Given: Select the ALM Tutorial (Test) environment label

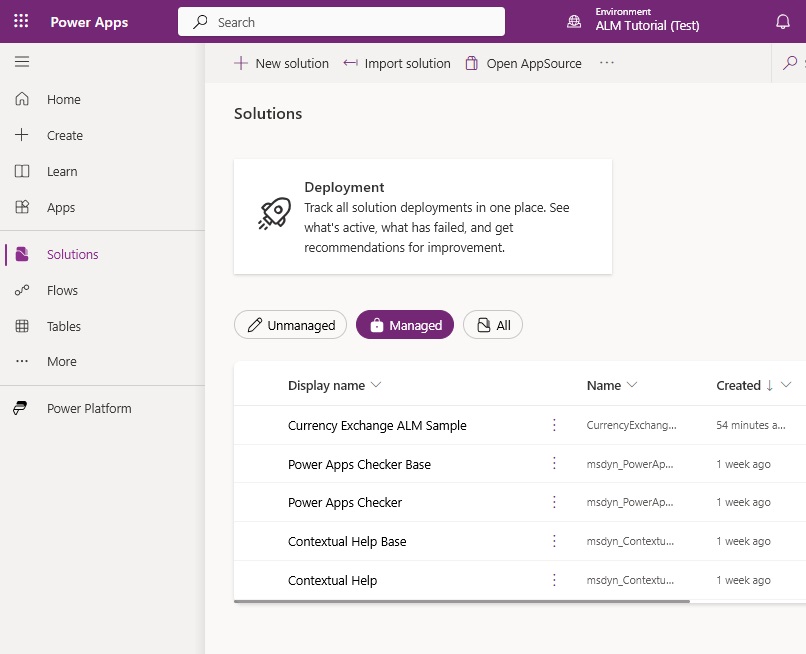Looking at the screenshot, I should [647, 26].
